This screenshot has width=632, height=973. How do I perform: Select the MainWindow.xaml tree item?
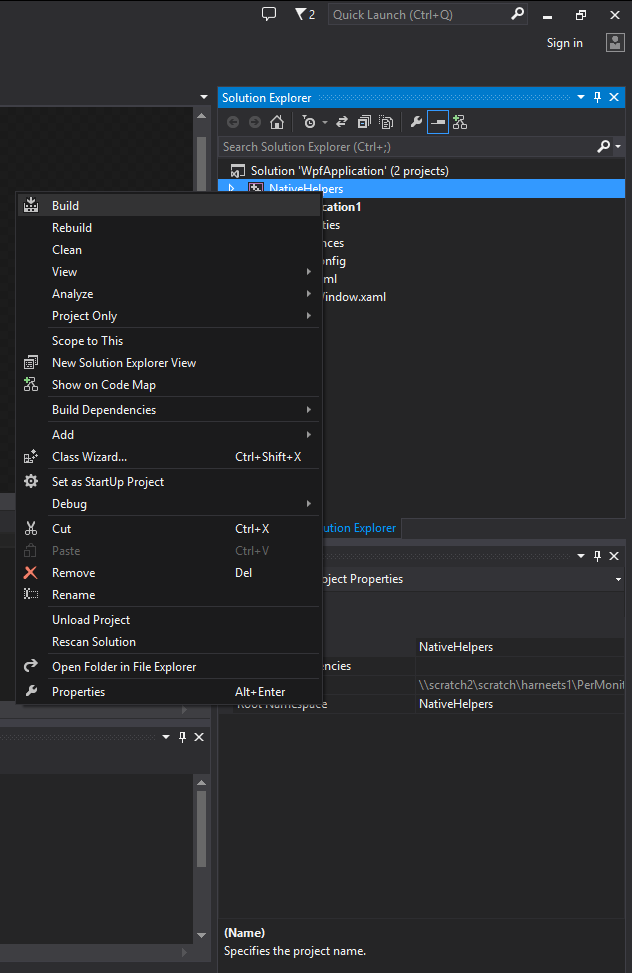click(x=353, y=297)
